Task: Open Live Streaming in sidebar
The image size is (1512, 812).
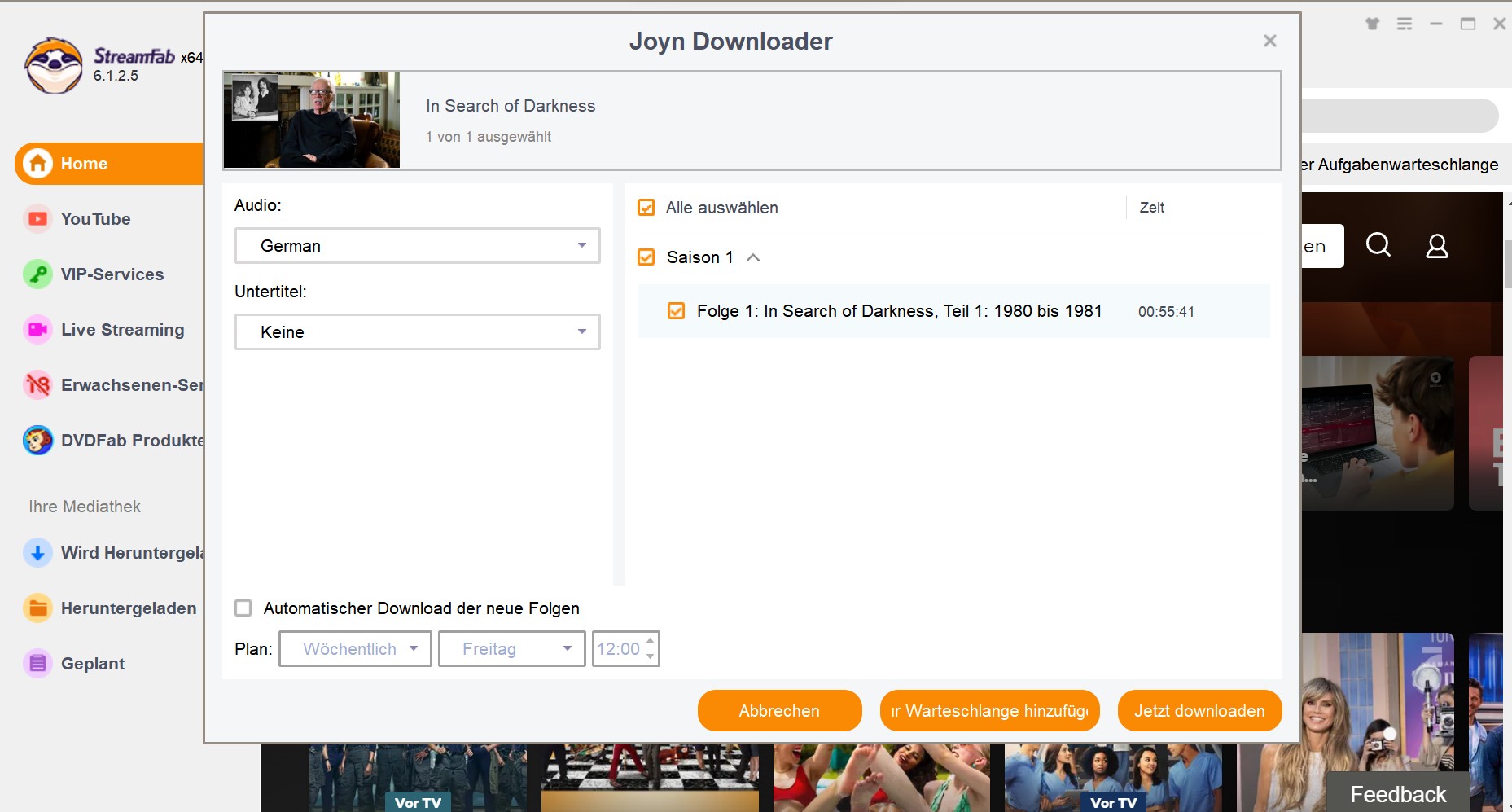Action: 122,330
